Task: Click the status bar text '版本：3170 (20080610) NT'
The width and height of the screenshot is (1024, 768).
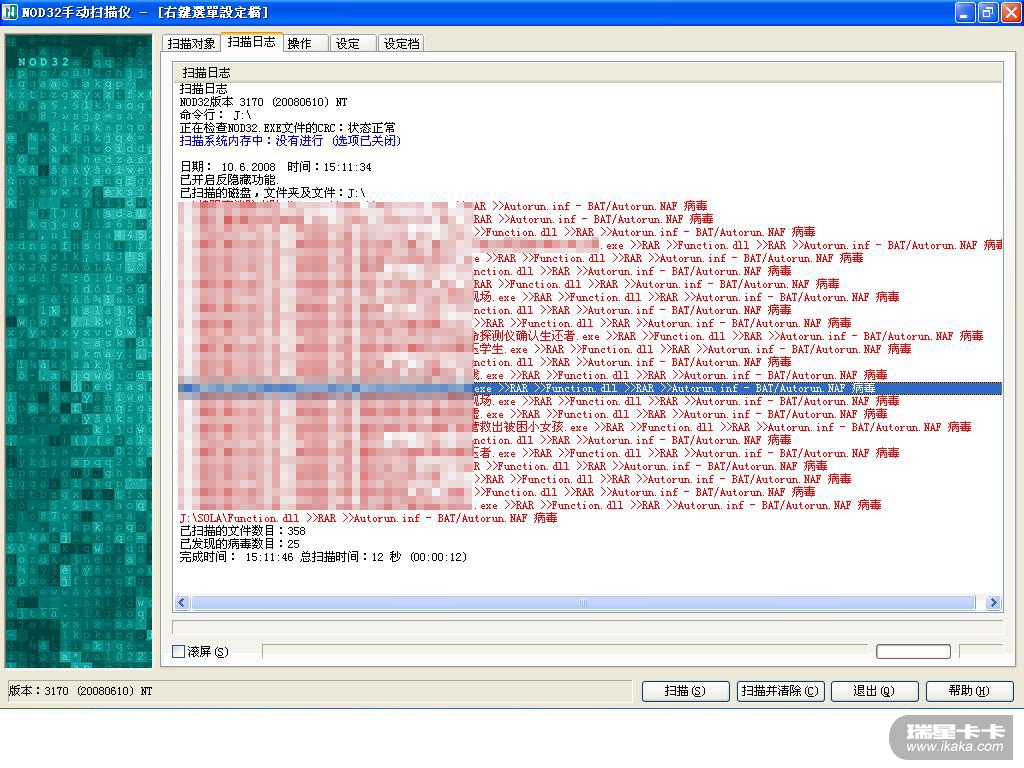Action: tap(80, 690)
